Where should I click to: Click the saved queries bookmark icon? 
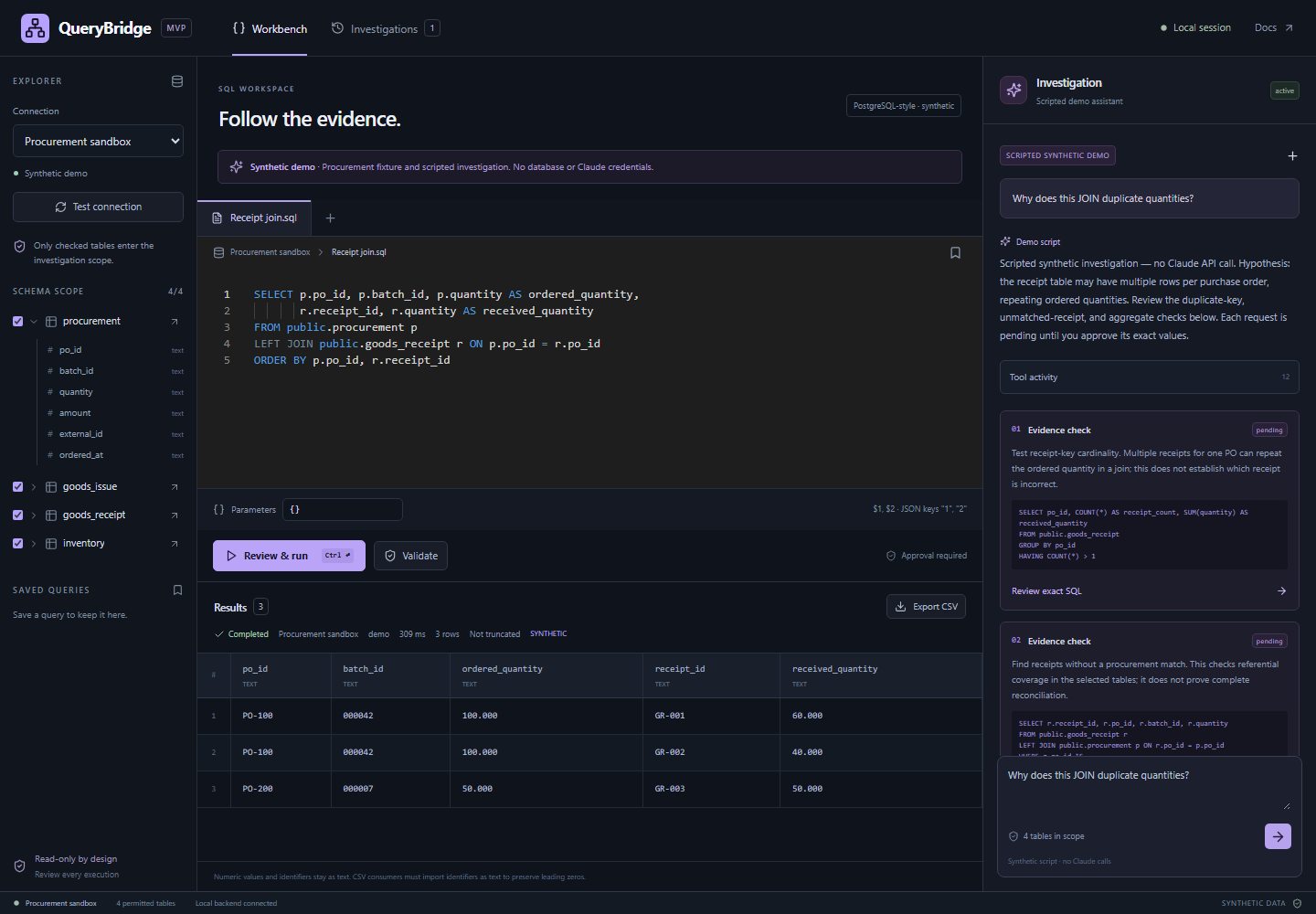[177, 590]
